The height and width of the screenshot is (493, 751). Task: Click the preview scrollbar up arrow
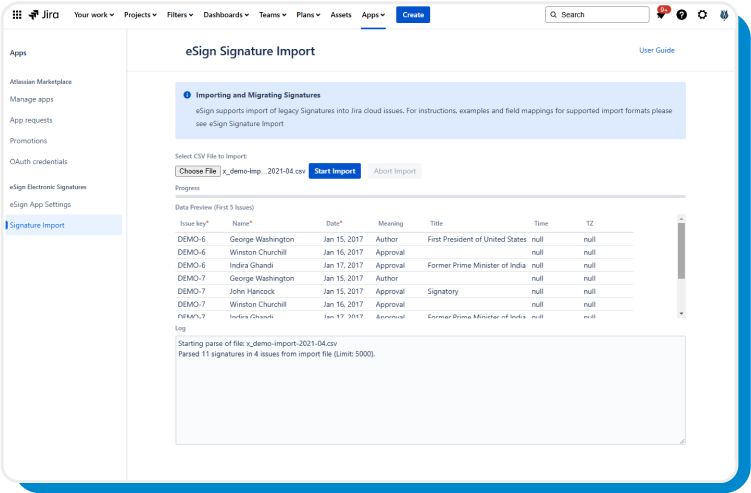[x=681, y=218]
